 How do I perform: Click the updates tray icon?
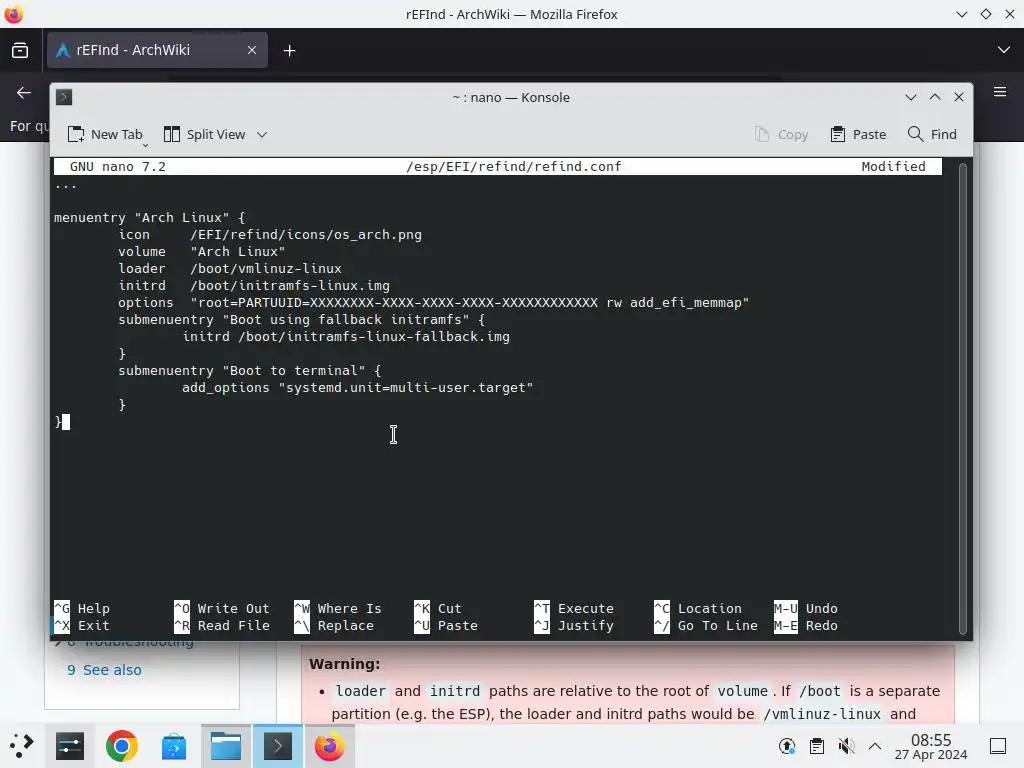click(x=787, y=746)
